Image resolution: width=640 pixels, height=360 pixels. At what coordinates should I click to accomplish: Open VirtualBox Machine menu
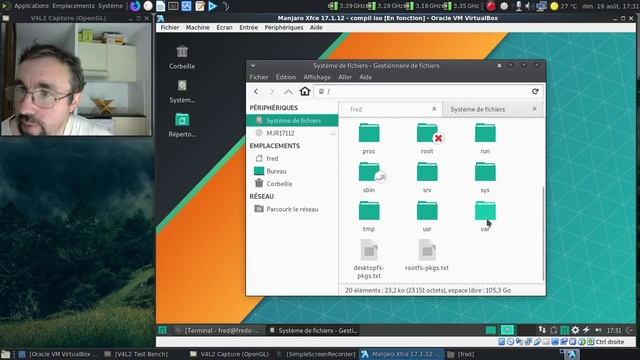[198, 27]
